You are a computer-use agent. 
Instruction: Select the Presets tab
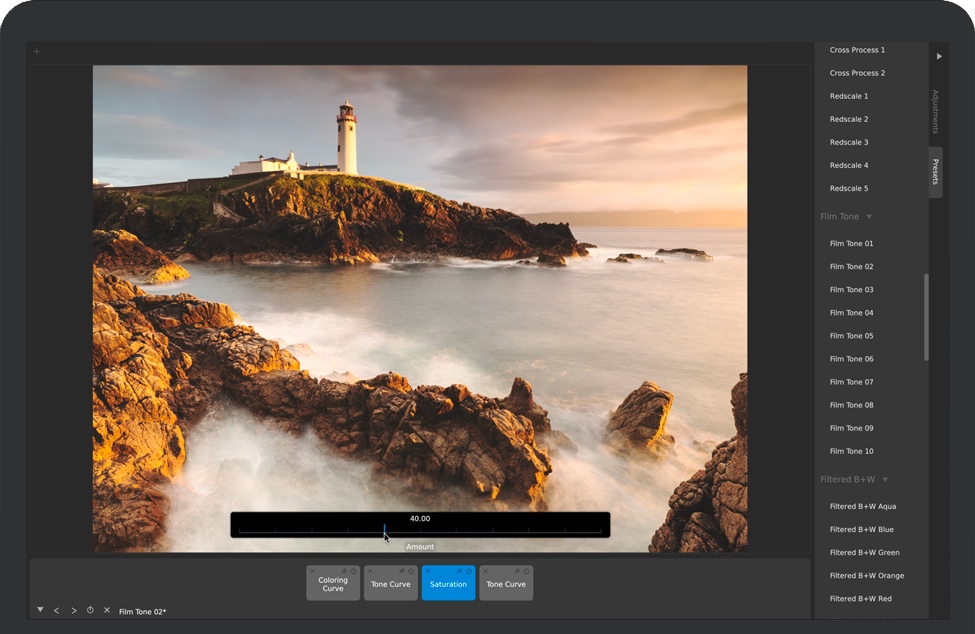936,172
